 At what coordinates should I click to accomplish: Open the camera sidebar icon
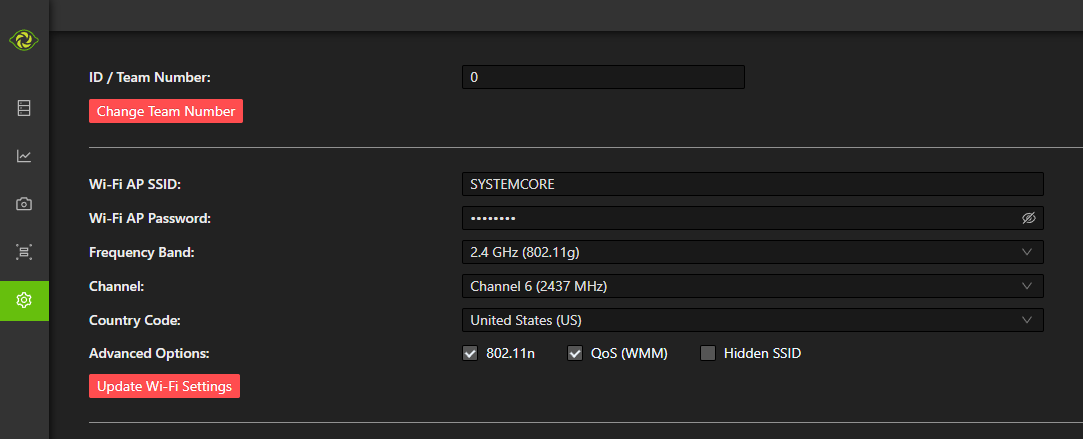[x=24, y=204]
